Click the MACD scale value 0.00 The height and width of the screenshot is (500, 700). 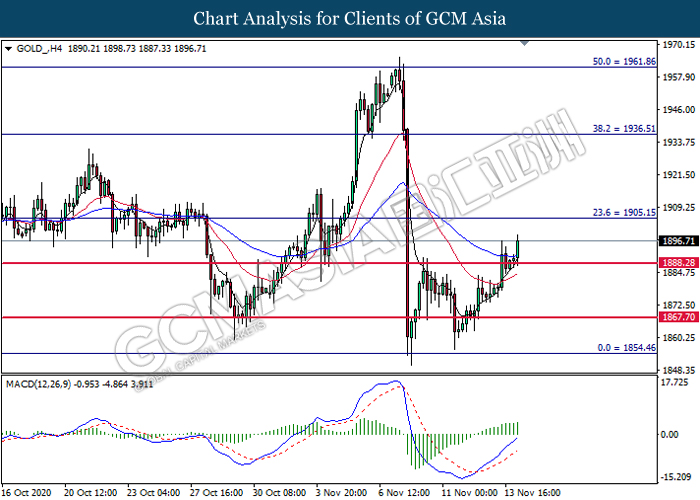[669, 434]
